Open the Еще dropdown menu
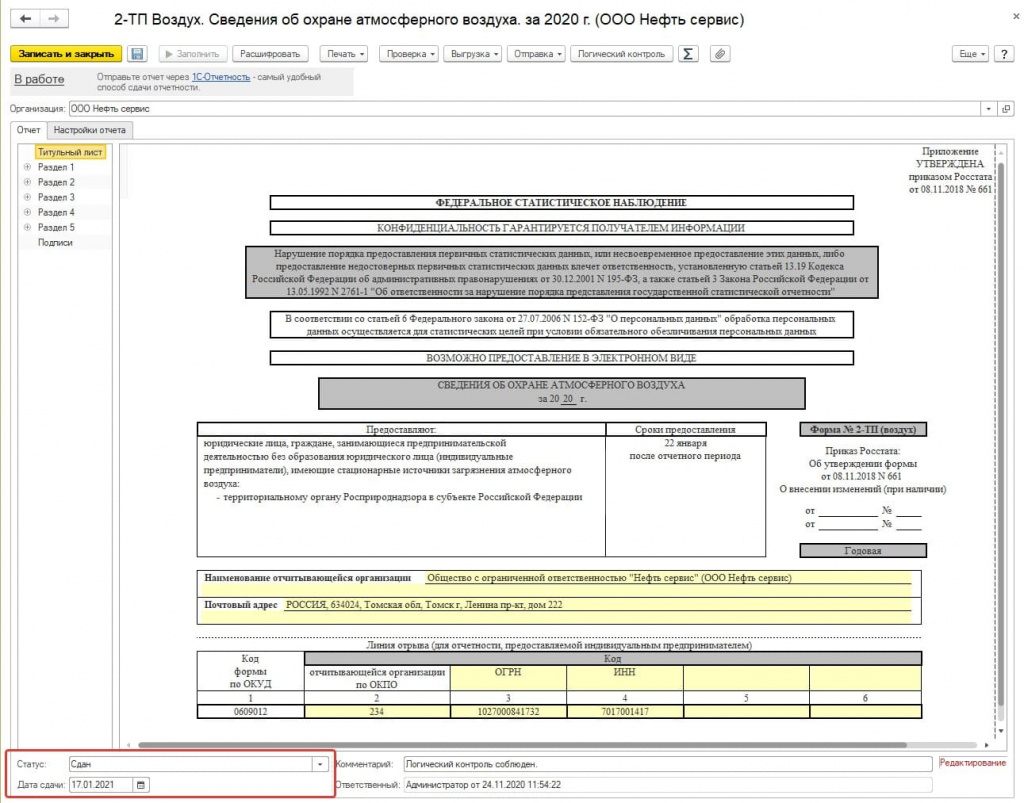The height and width of the screenshot is (803, 1024). click(970, 54)
